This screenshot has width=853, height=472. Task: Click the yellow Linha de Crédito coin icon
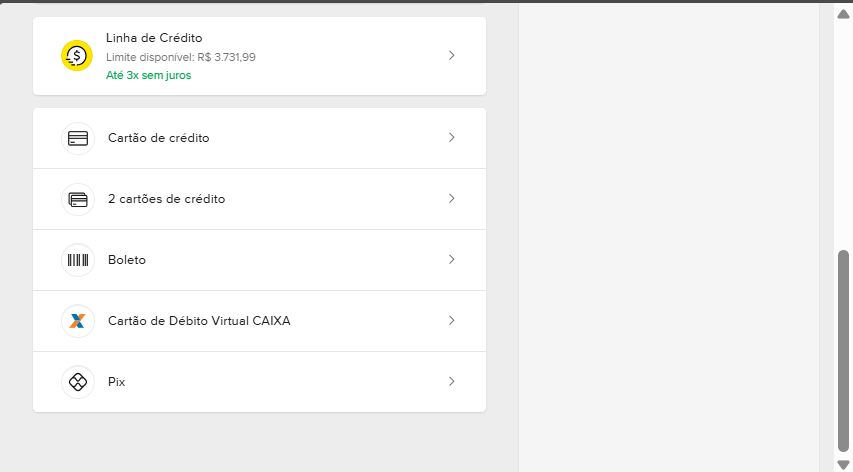77,56
